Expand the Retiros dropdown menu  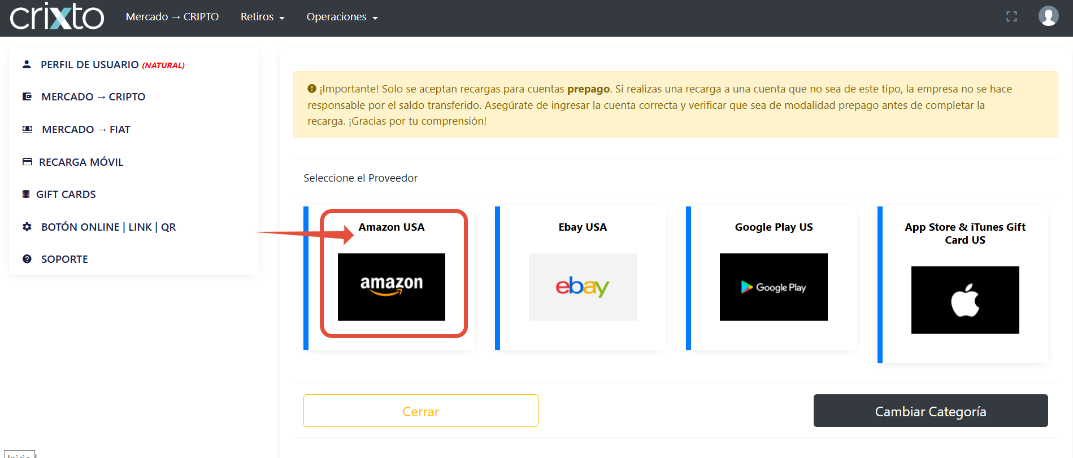coord(262,17)
